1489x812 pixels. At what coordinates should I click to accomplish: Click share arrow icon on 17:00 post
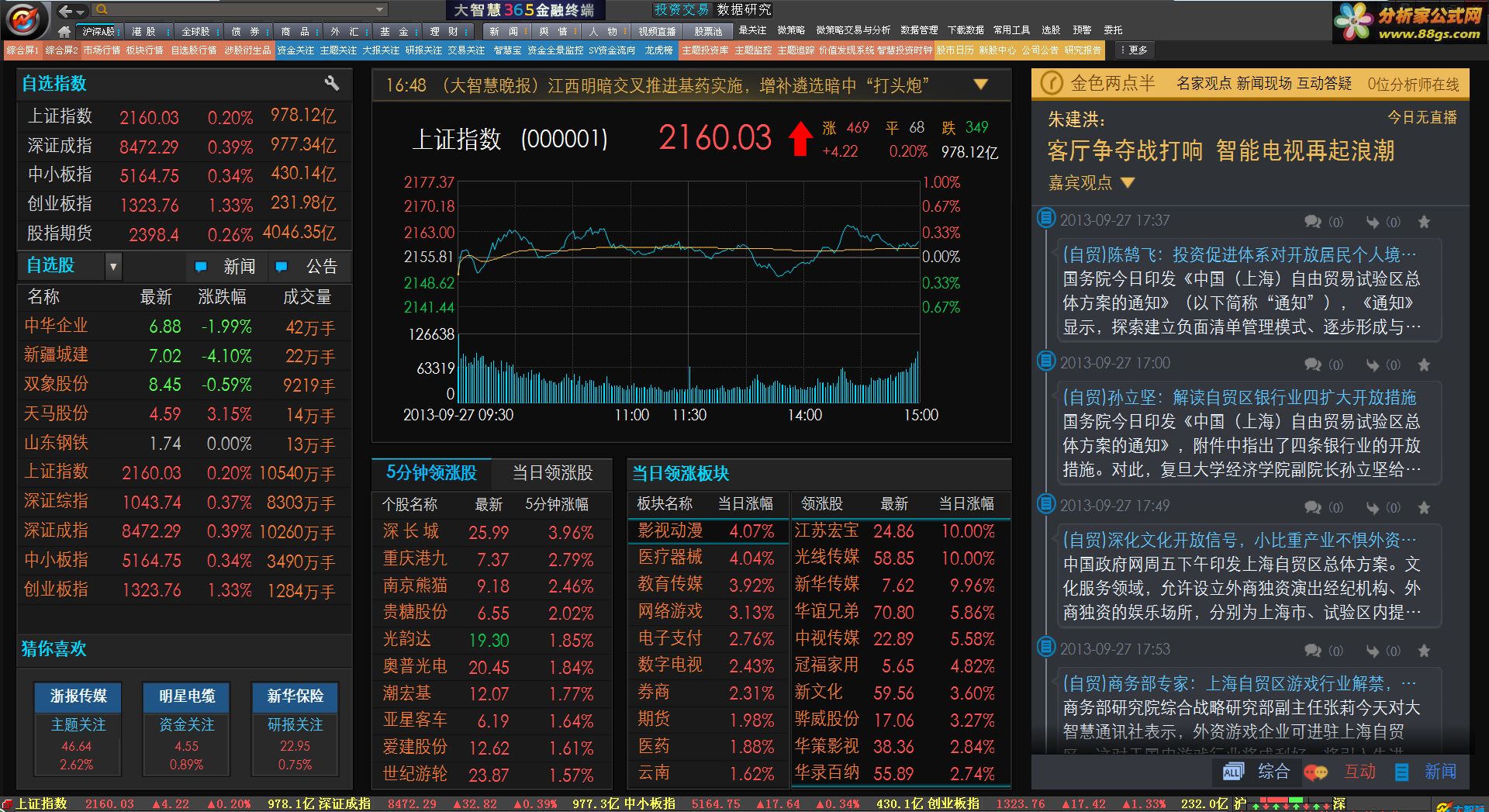coord(1373,365)
